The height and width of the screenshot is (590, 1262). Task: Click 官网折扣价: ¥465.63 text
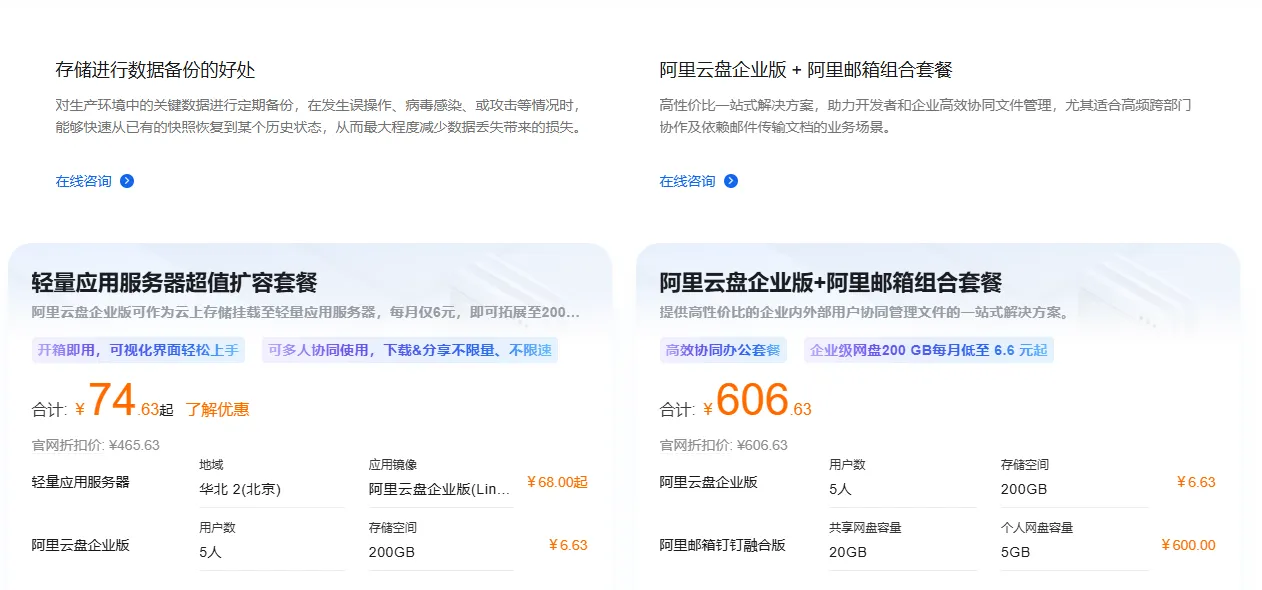pyautogui.click(x=96, y=445)
